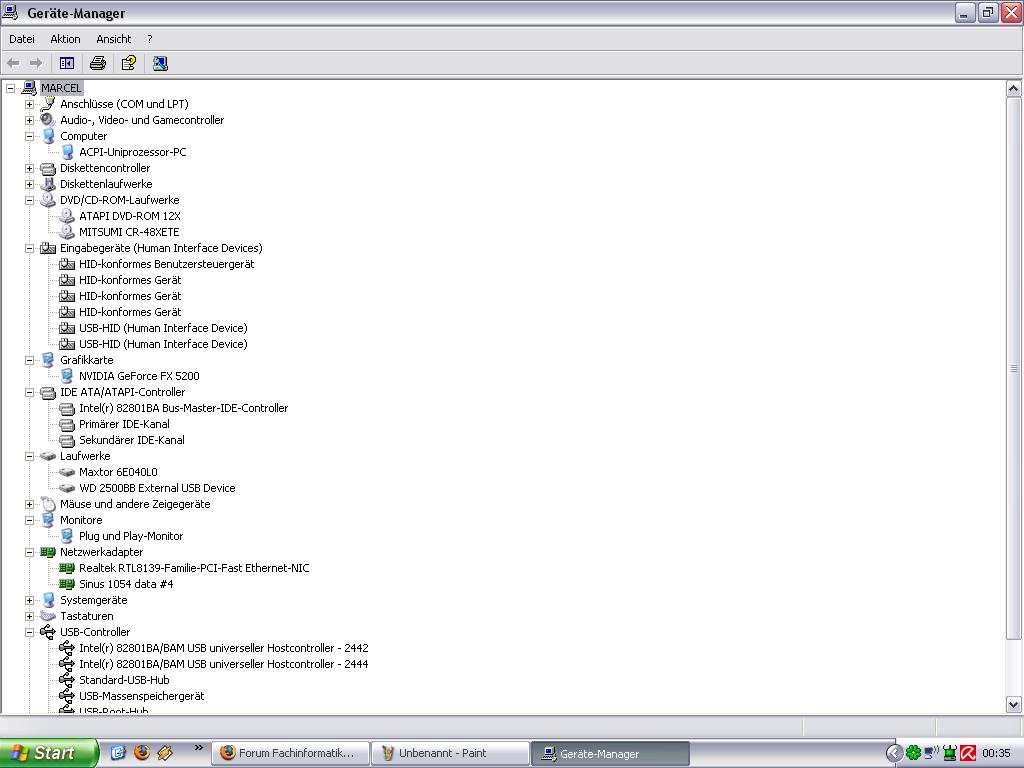
Task: Collapse the DVD/CD-ROM-Laufwerke node
Action: point(29,200)
